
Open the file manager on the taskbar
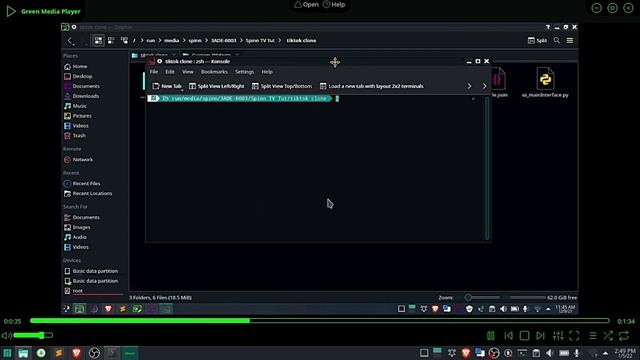[x=23, y=353]
